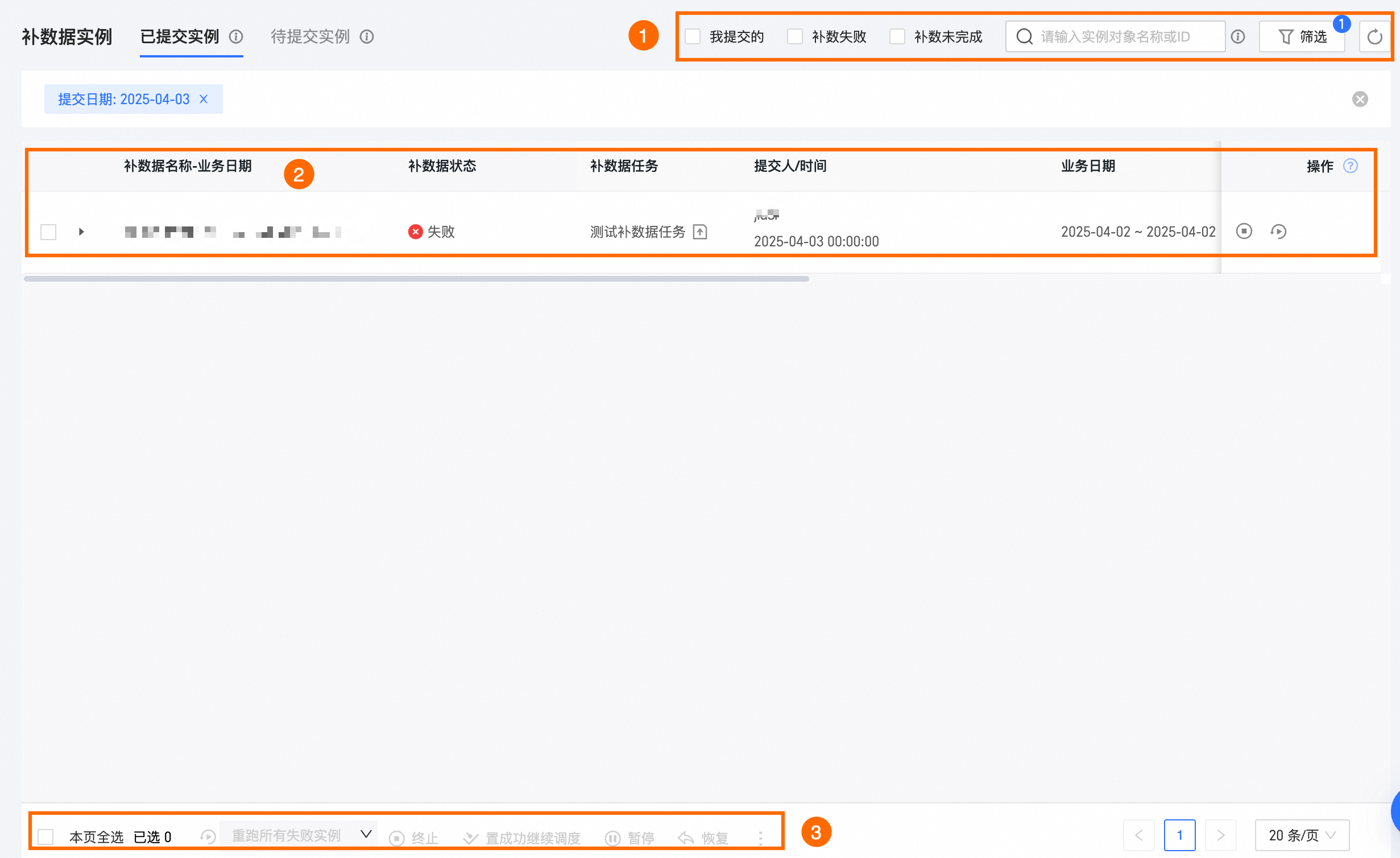Click the refresh icon at top right
The height and width of the screenshot is (858, 1400).
(x=1374, y=37)
